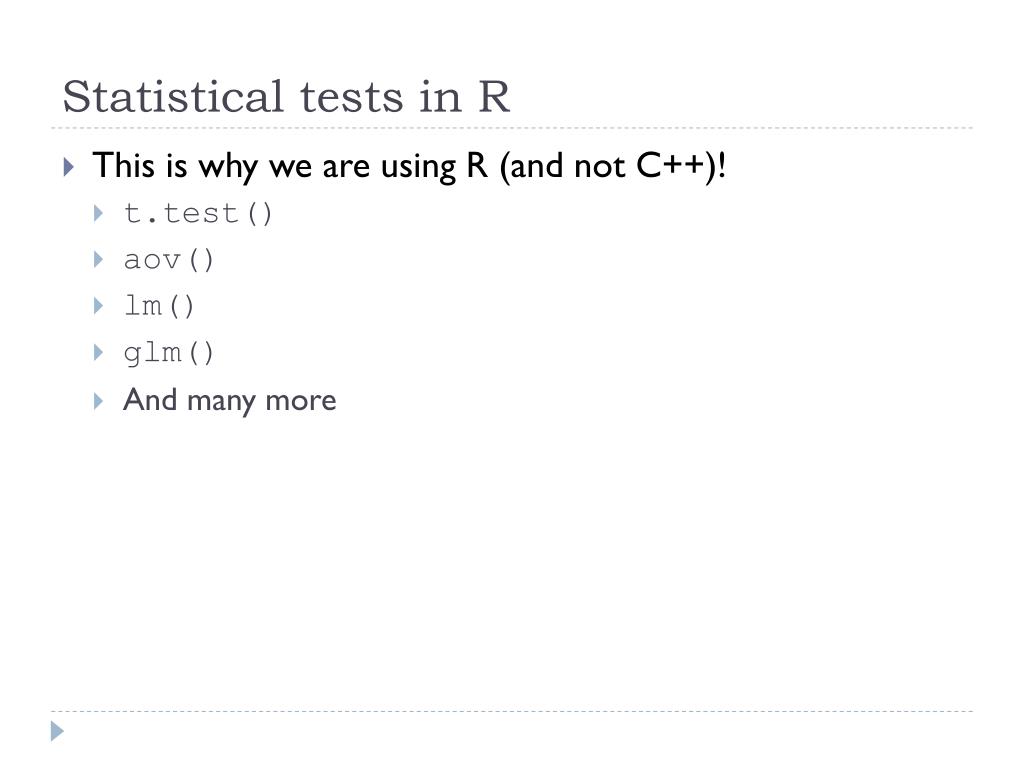The image size is (1024, 768).
Task: Select the t.test() code text
Action: click(198, 214)
